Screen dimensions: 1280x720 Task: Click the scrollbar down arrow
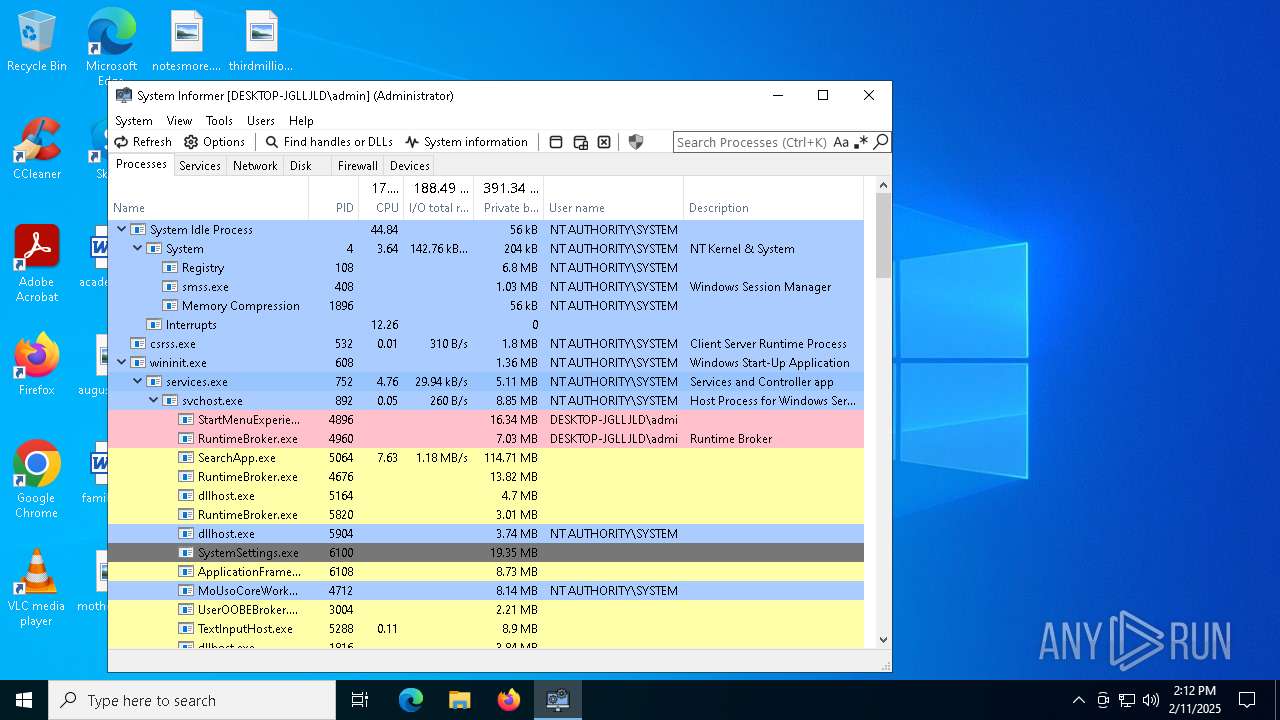pyautogui.click(x=883, y=639)
